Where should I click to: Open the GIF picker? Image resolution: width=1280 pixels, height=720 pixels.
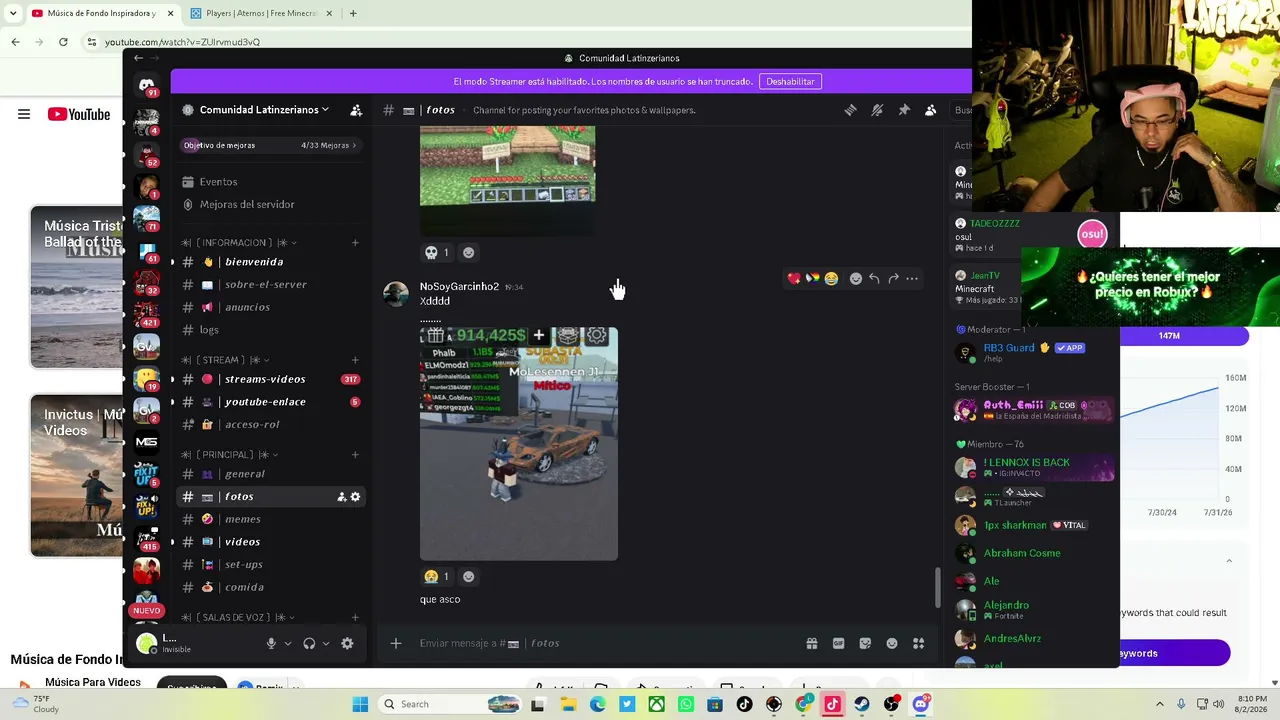point(839,644)
